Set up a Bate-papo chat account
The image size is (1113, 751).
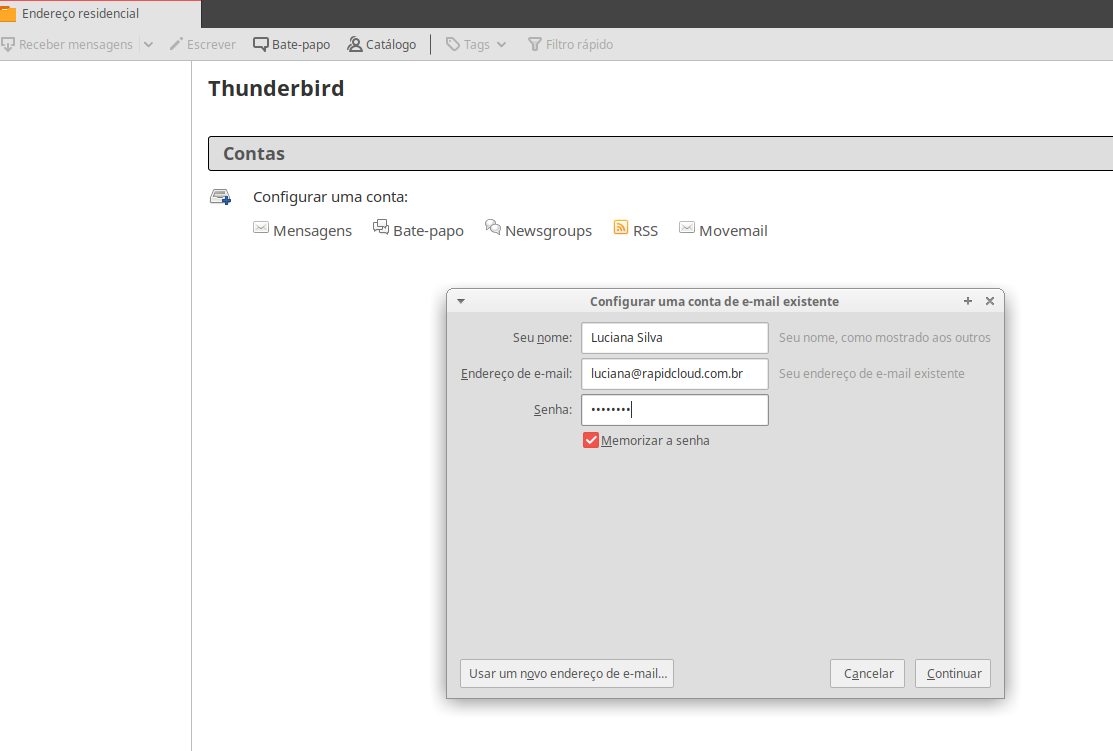point(418,229)
